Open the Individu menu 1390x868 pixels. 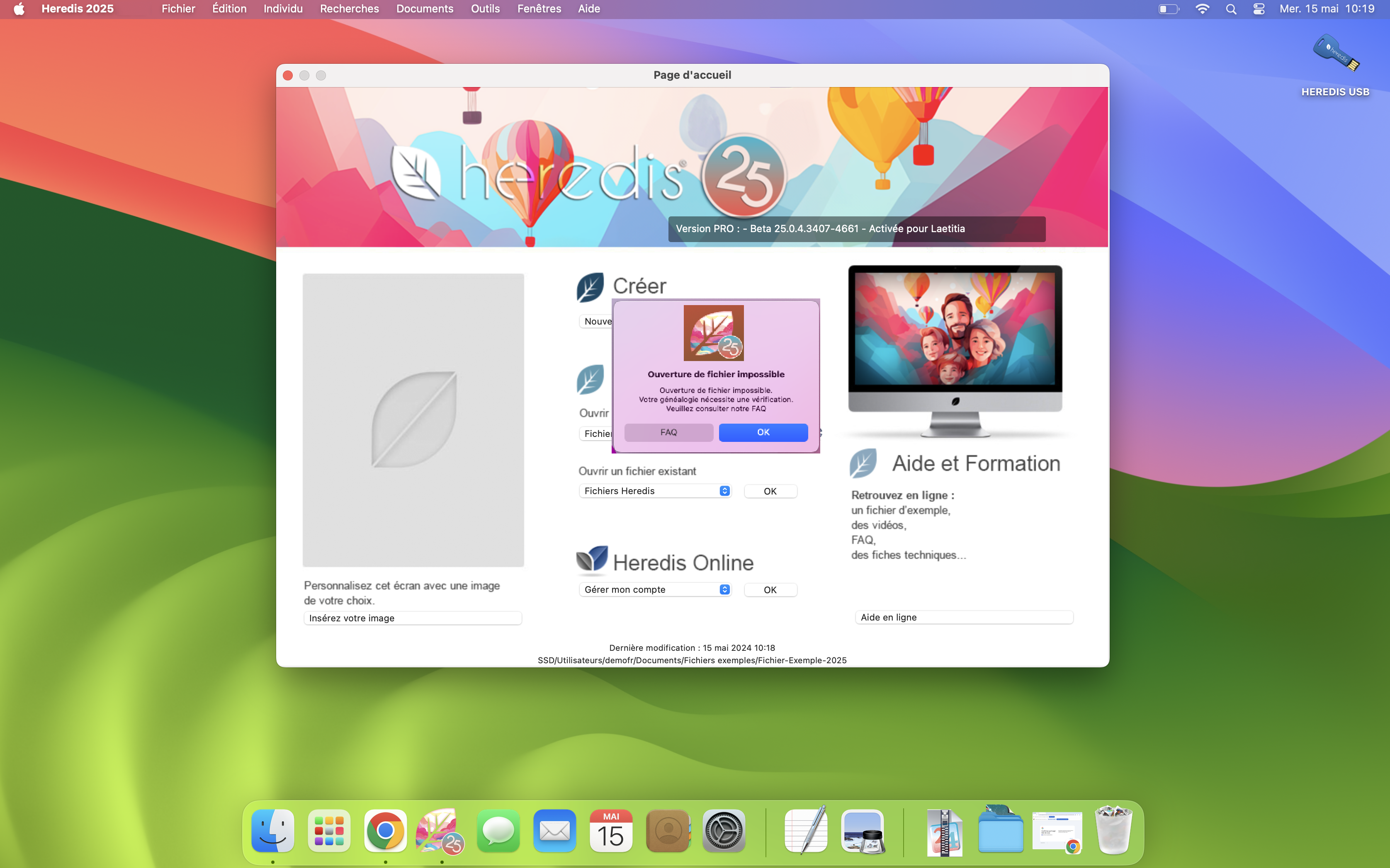[282, 9]
